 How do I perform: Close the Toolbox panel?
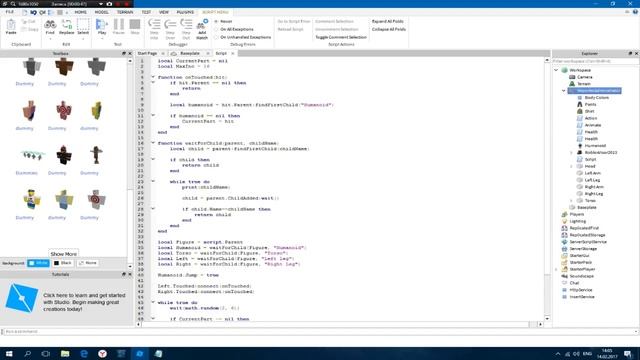(130, 53)
